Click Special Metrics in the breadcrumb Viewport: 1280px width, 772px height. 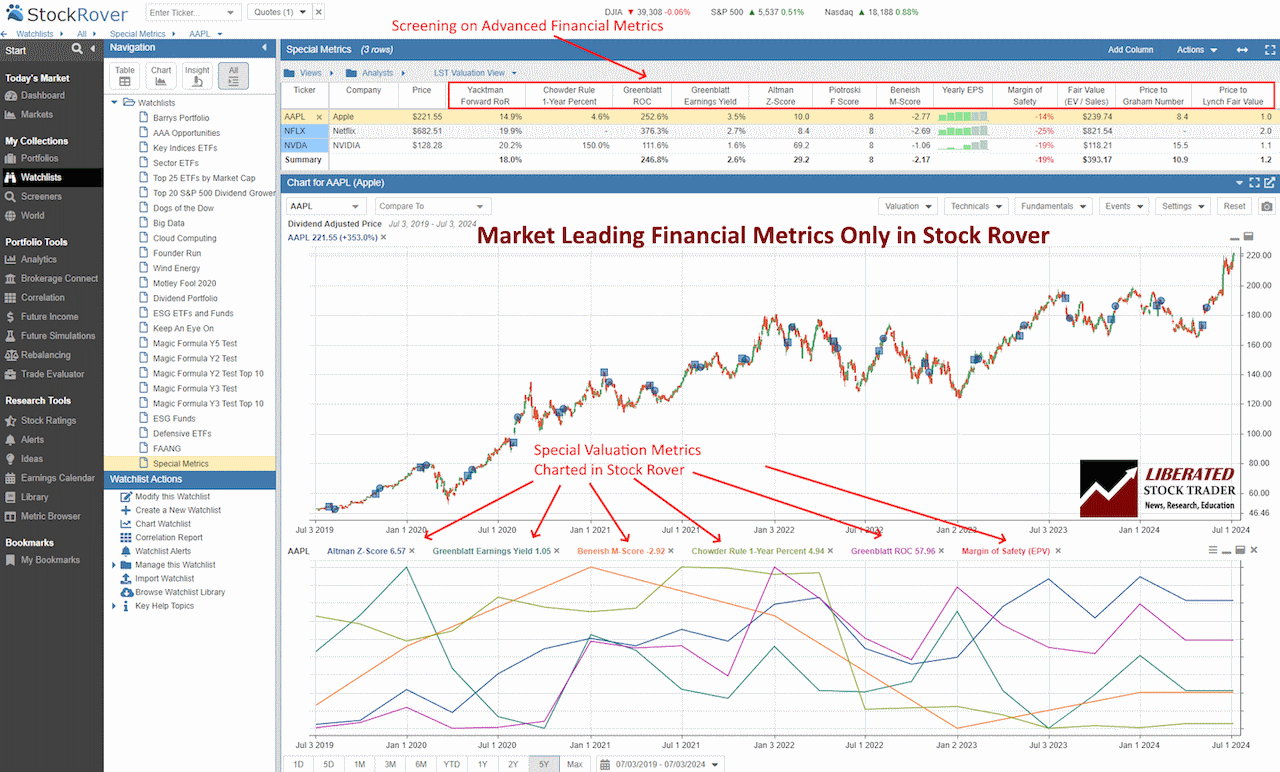[x=138, y=34]
